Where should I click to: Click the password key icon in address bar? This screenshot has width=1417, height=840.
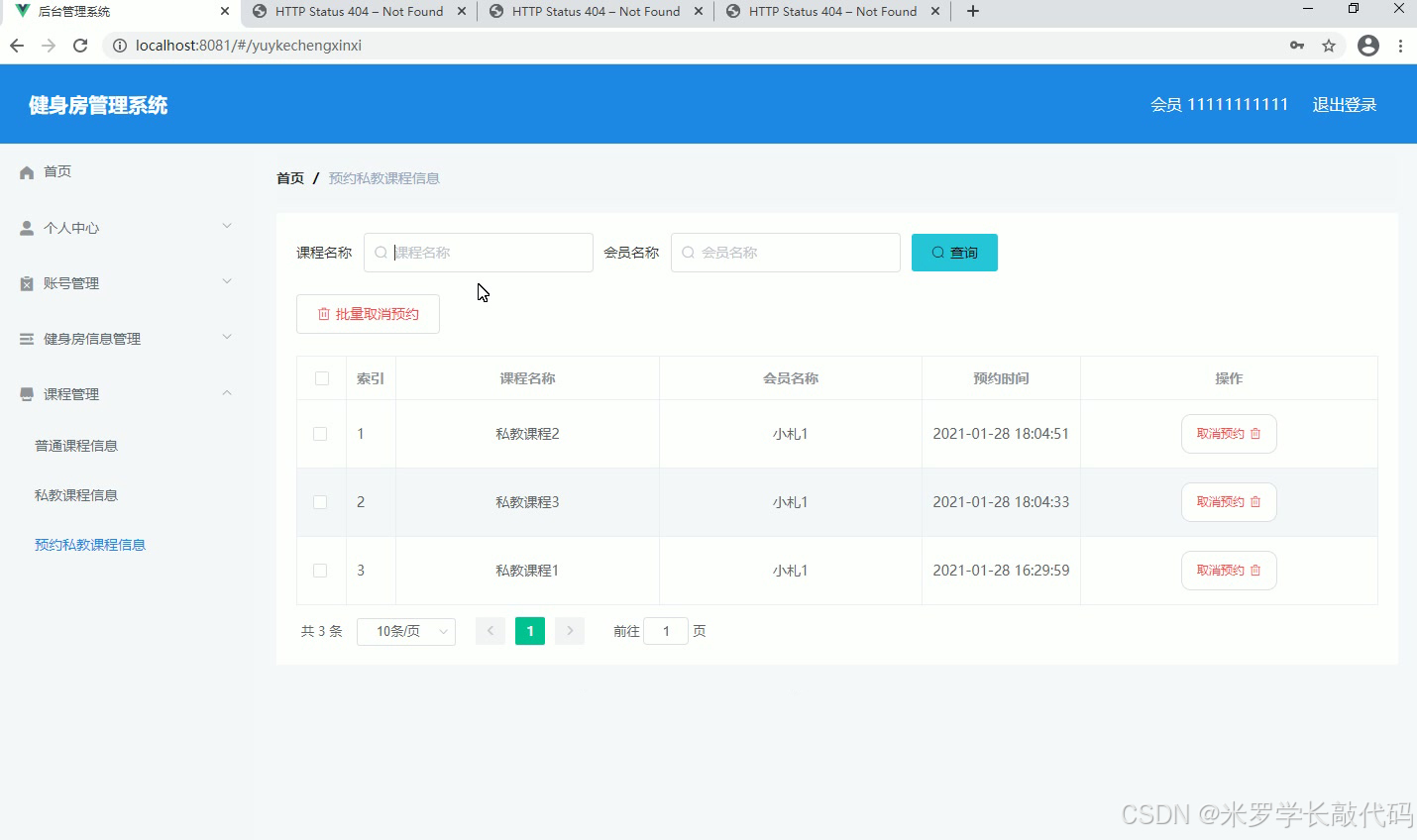(x=1297, y=46)
